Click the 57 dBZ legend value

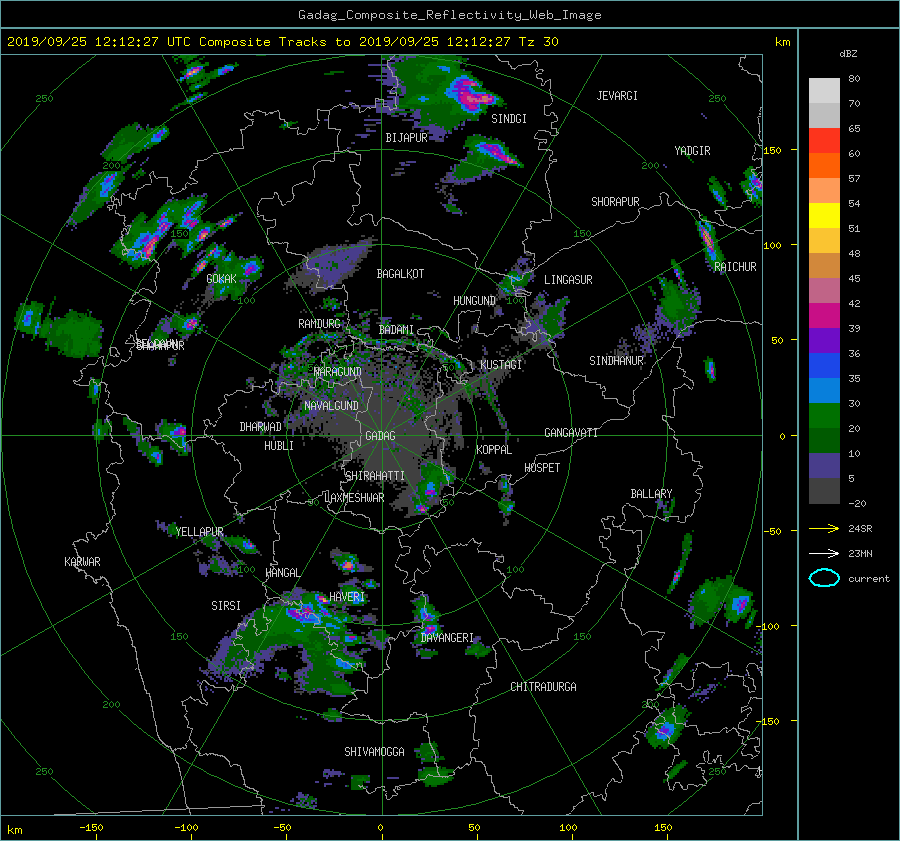(854, 179)
